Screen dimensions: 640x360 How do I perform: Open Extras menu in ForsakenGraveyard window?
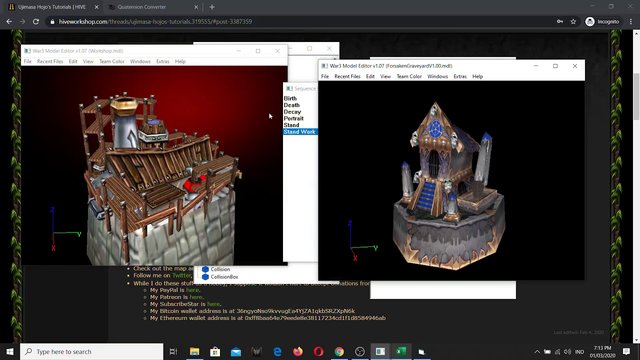[x=460, y=76]
